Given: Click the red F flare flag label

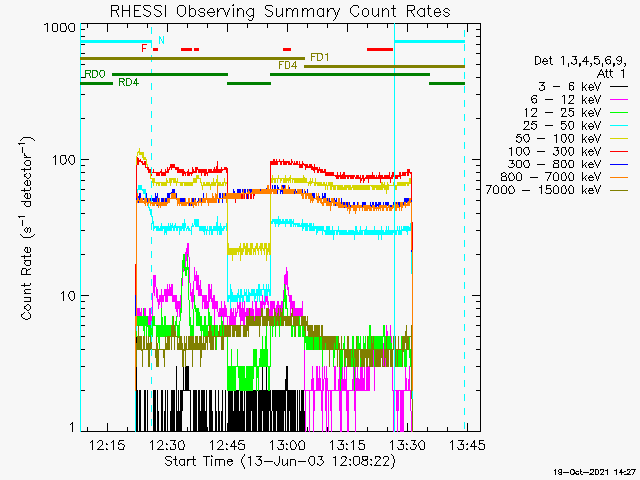Looking at the screenshot, I should point(144,48).
